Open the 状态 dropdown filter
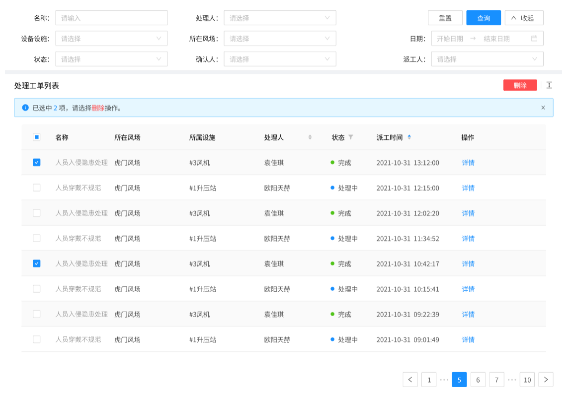This screenshot has height=396, width=567. coord(111,59)
